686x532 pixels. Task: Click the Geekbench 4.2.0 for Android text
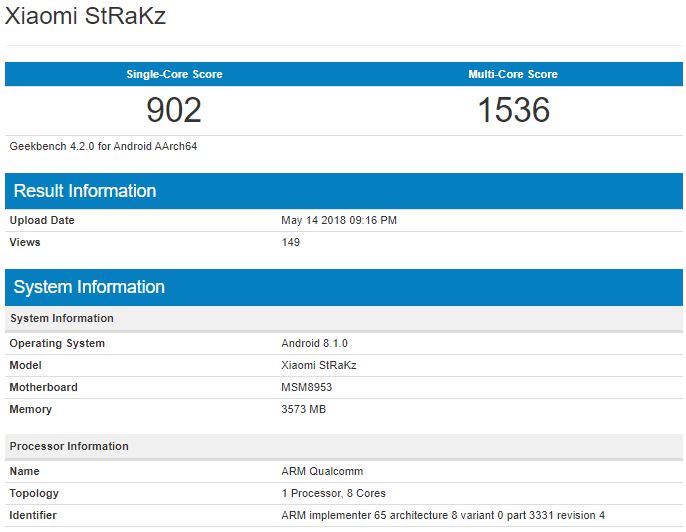click(x=103, y=146)
